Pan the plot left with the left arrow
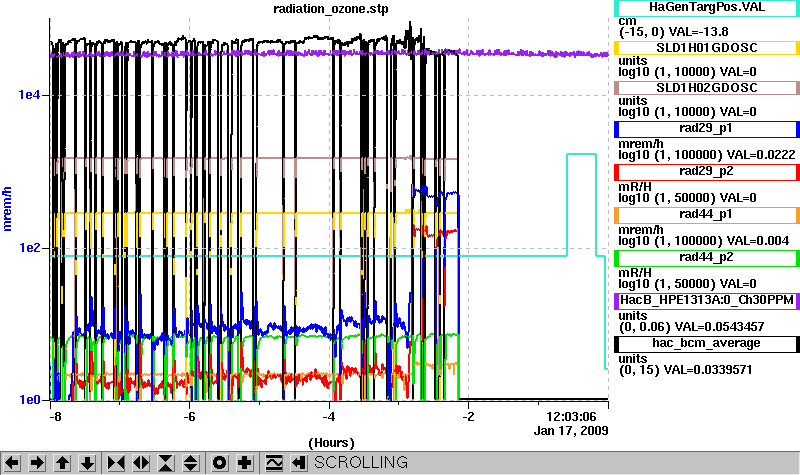The height and width of the screenshot is (475, 800). coord(12,463)
